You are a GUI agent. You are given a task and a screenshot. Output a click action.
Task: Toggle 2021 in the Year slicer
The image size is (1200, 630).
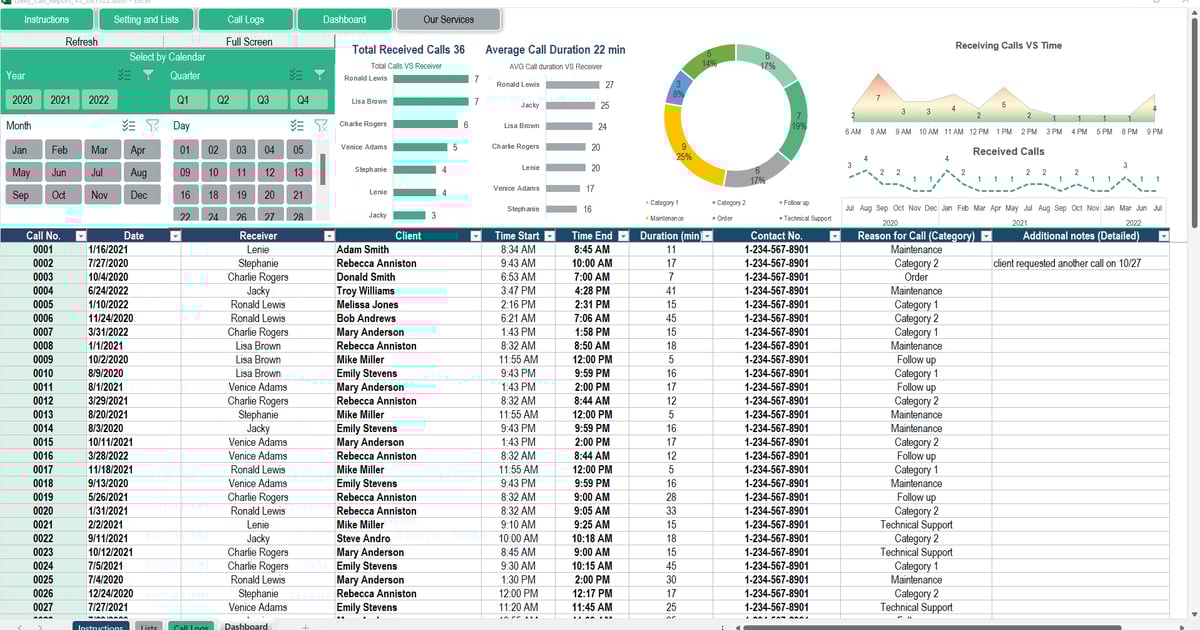[x=59, y=100]
